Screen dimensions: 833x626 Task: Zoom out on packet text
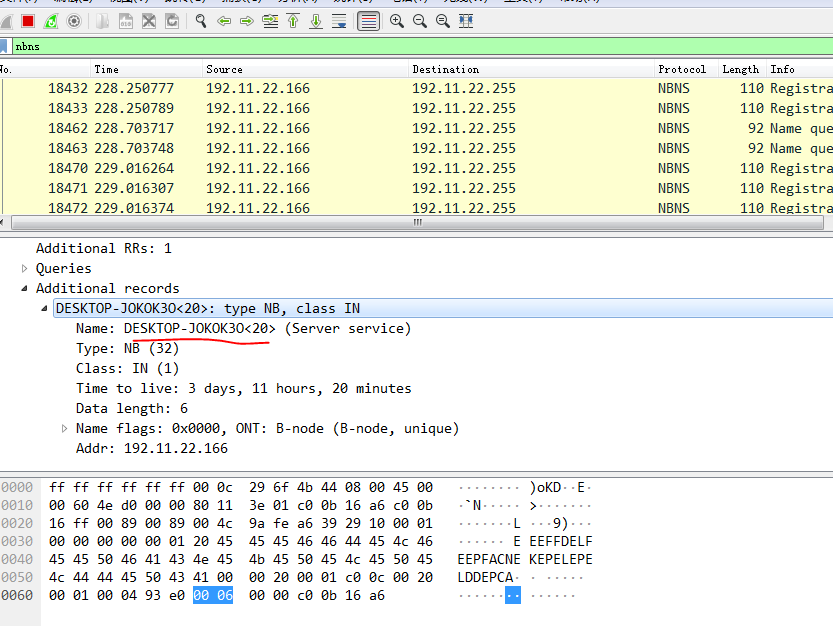[x=419, y=21]
